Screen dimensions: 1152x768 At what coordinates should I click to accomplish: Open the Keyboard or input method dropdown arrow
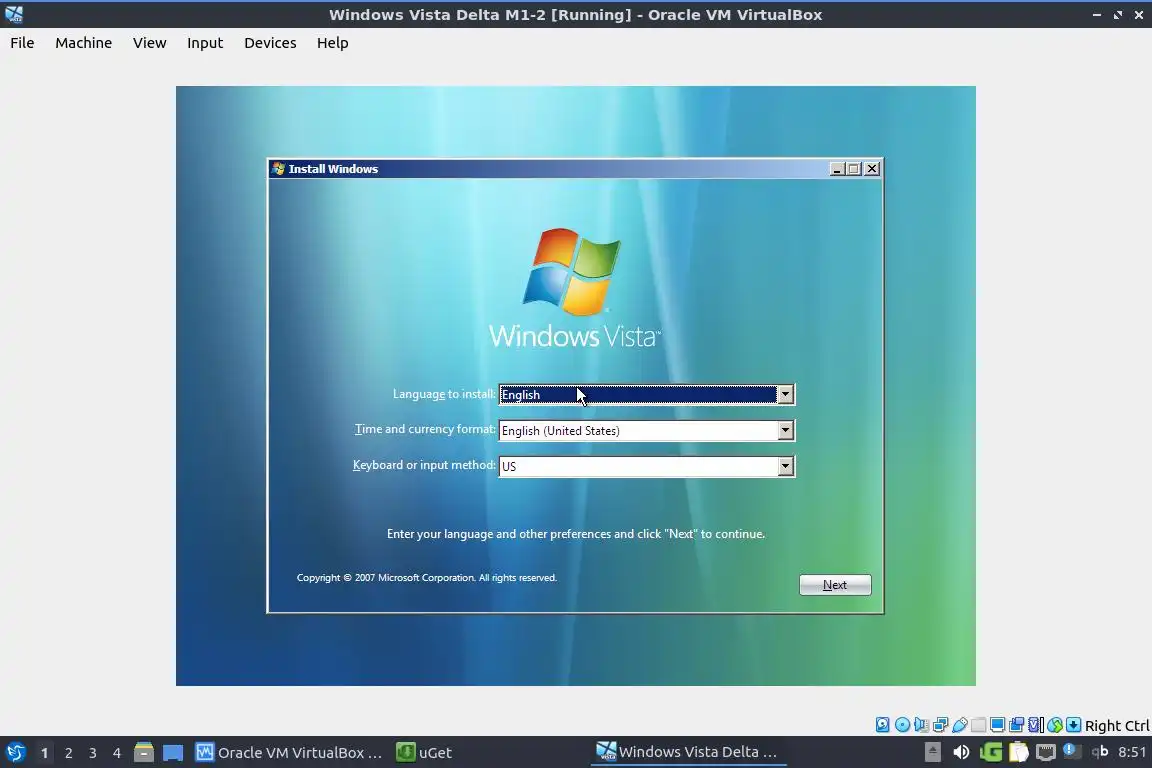point(785,466)
